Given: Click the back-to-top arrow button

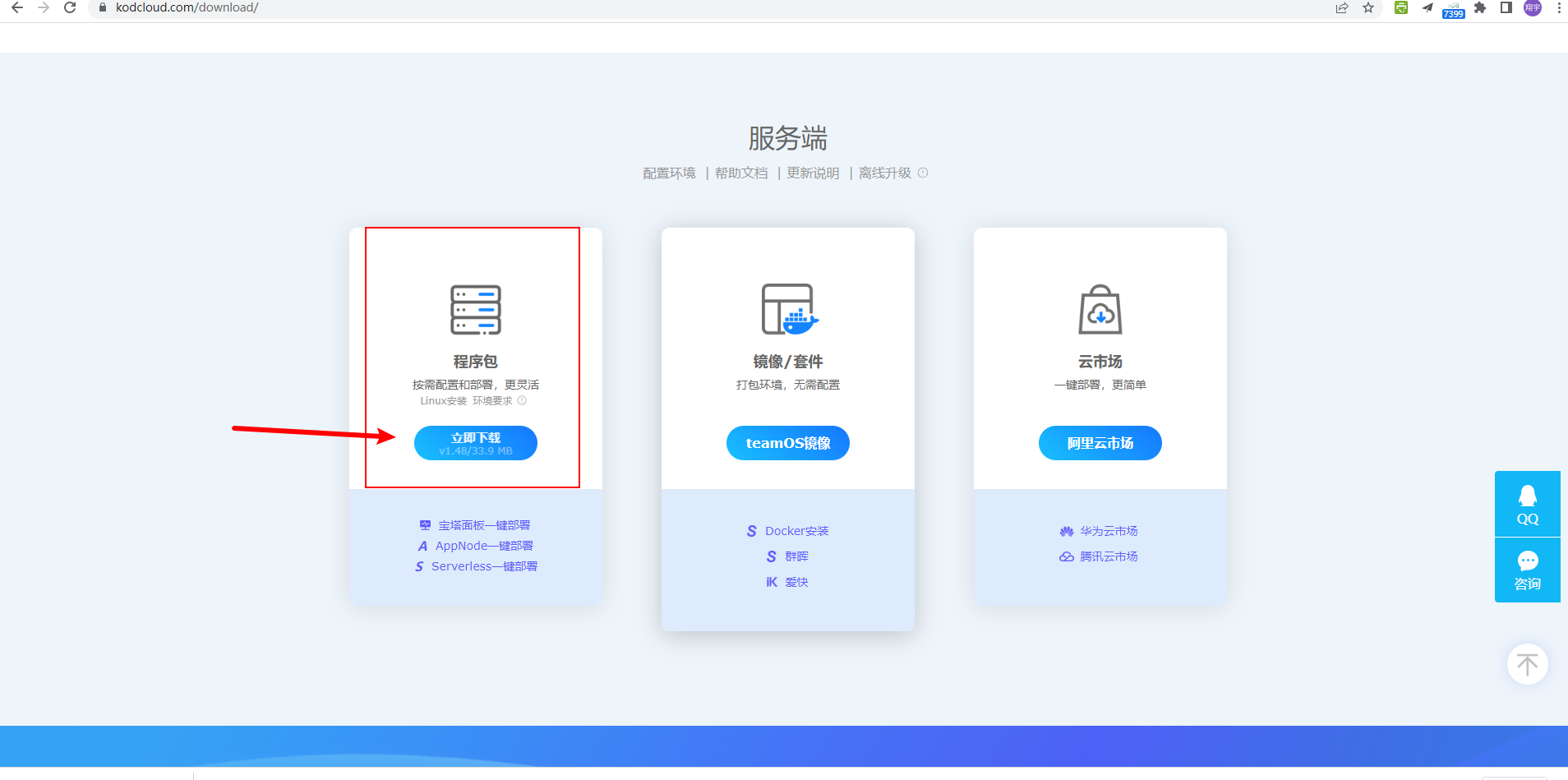Looking at the screenshot, I should click(1528, 664).
